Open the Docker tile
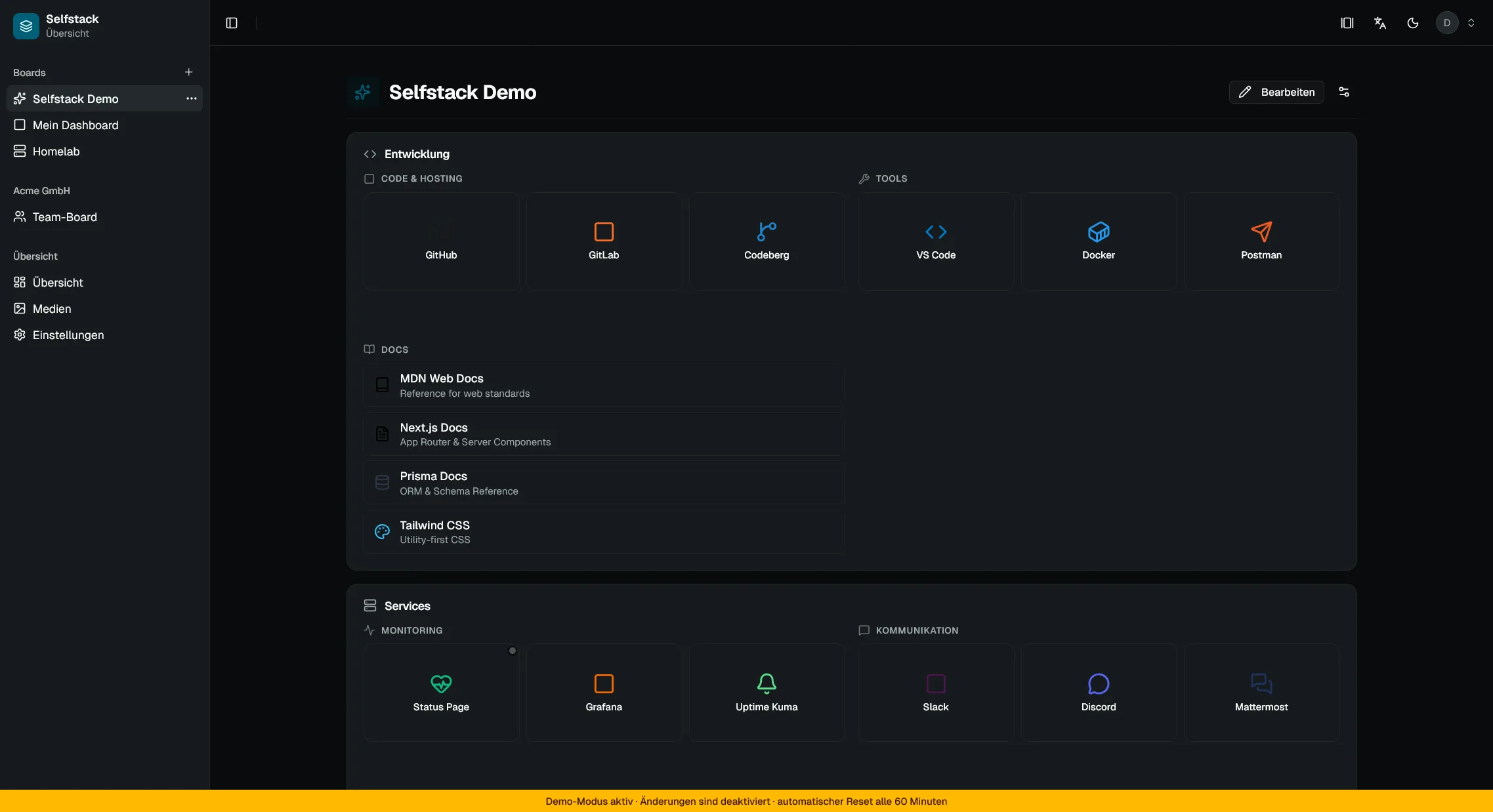 coord(1099,241)
